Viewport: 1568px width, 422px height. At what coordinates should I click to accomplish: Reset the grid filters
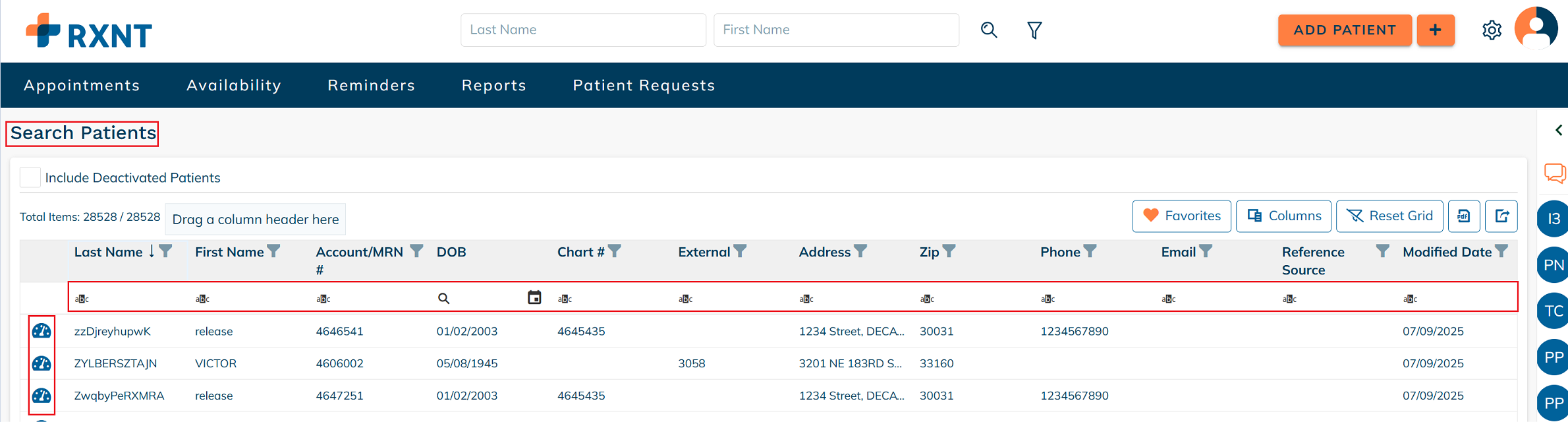pyautogui.click(x=1389, y=216)
